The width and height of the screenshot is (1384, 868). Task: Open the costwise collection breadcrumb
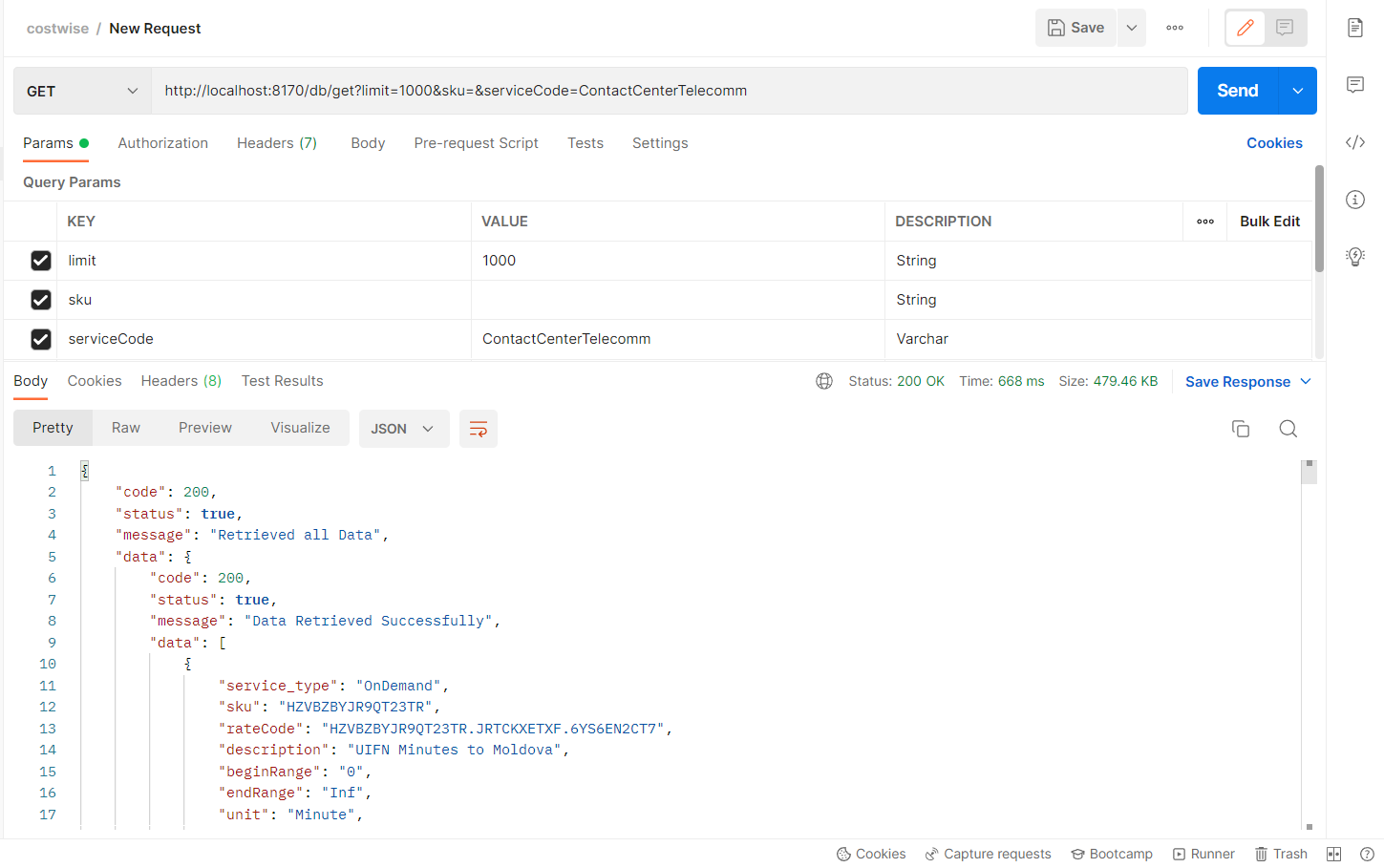click(57, 29)
